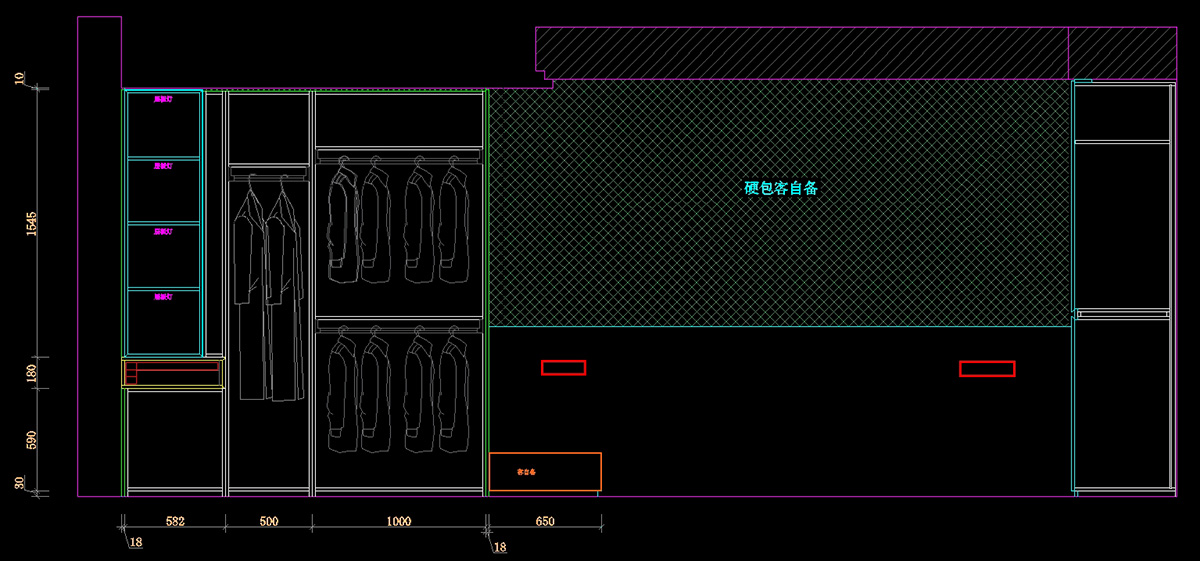1200x561 pixels.
Task: Click the 582 dimension label
Action: (175, 521)
